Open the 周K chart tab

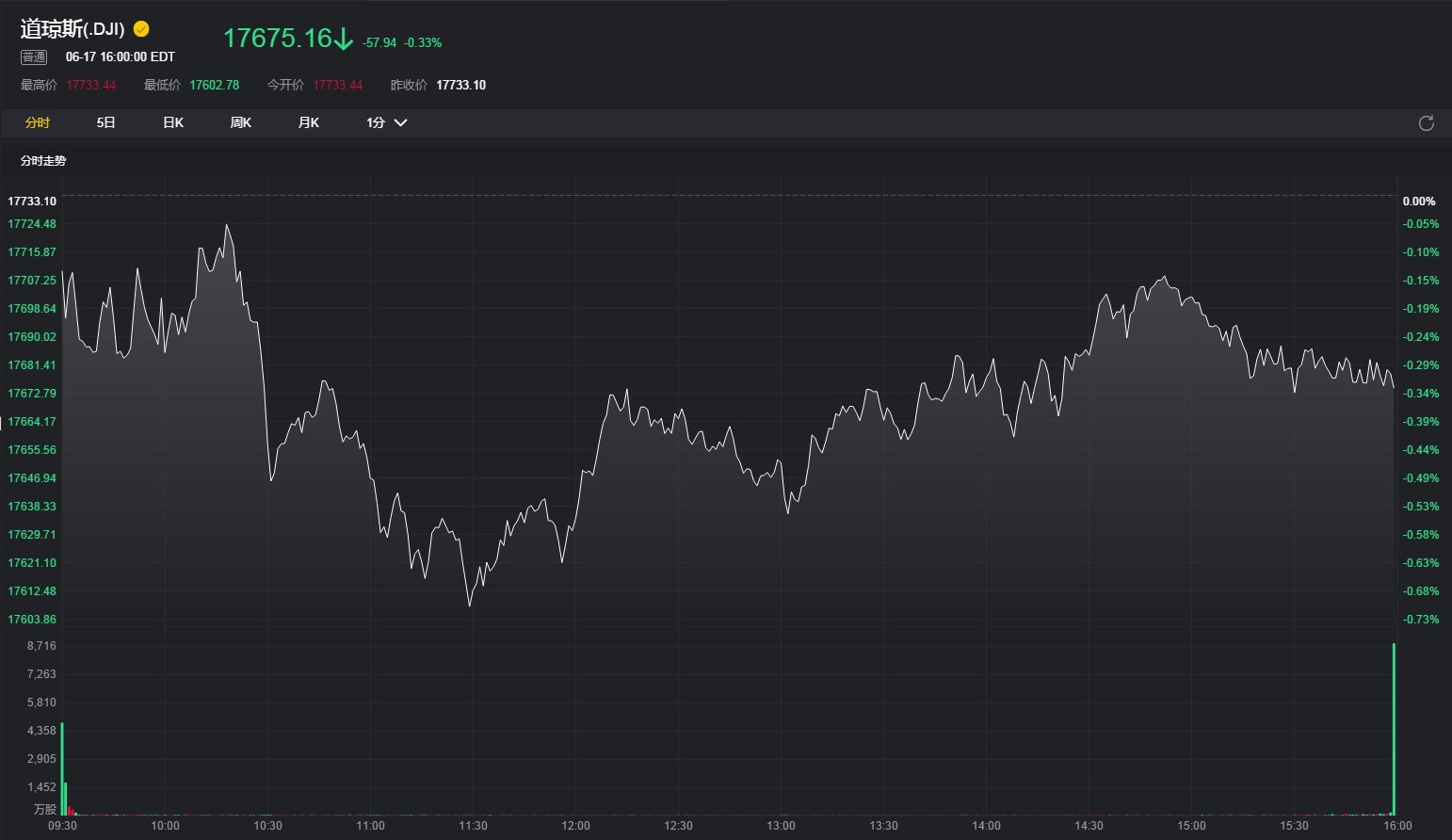click(241, 122)
